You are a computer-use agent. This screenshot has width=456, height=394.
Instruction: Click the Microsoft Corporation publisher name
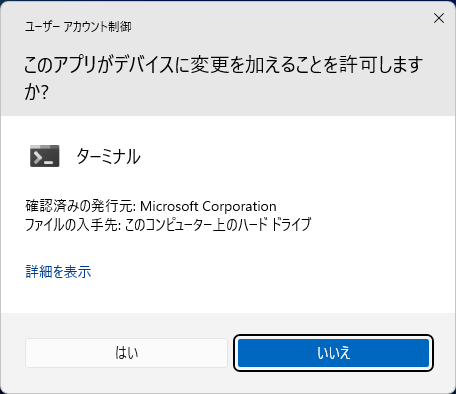208,206
